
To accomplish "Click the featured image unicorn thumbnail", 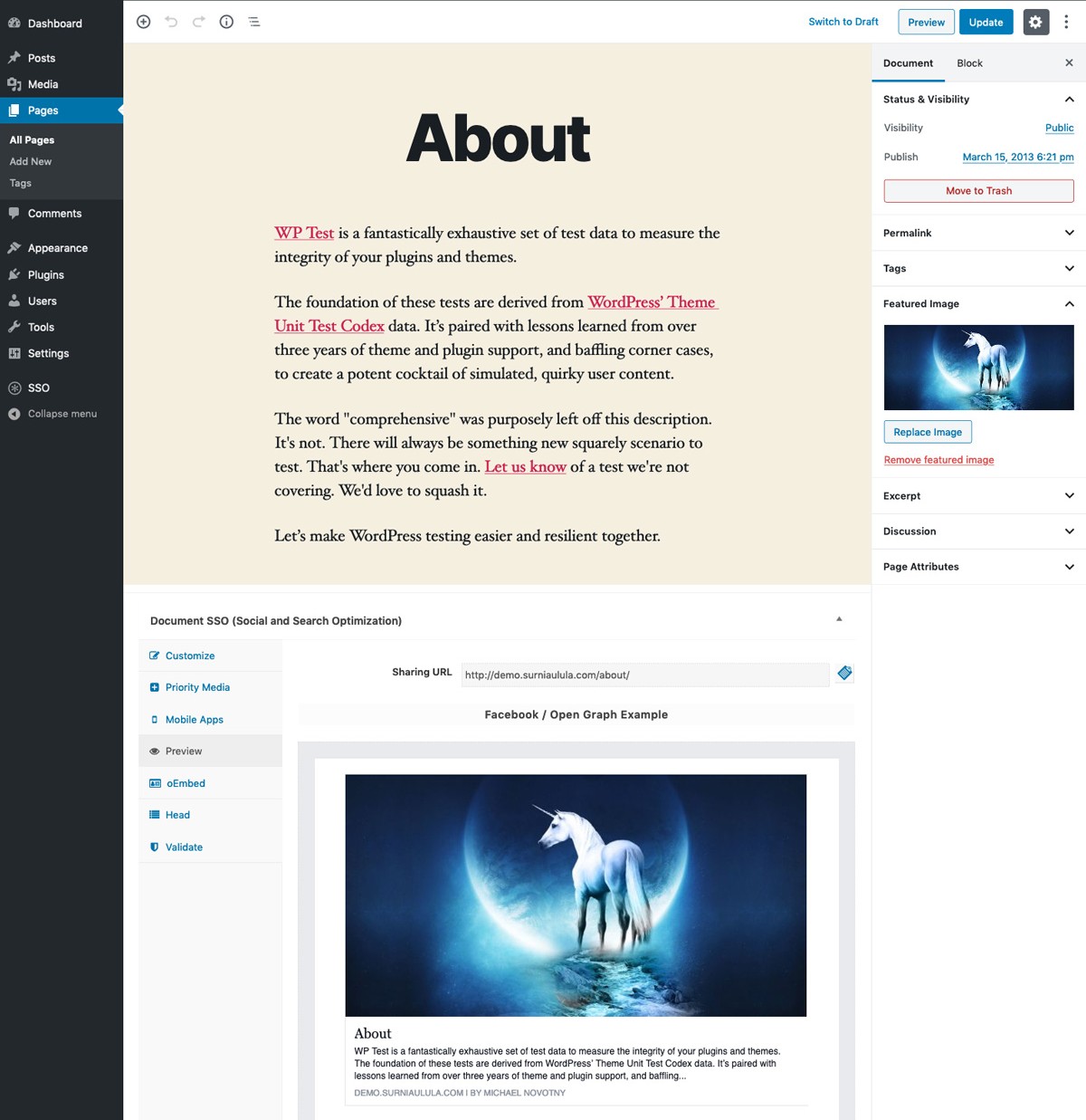I will (x=978, y=368).
